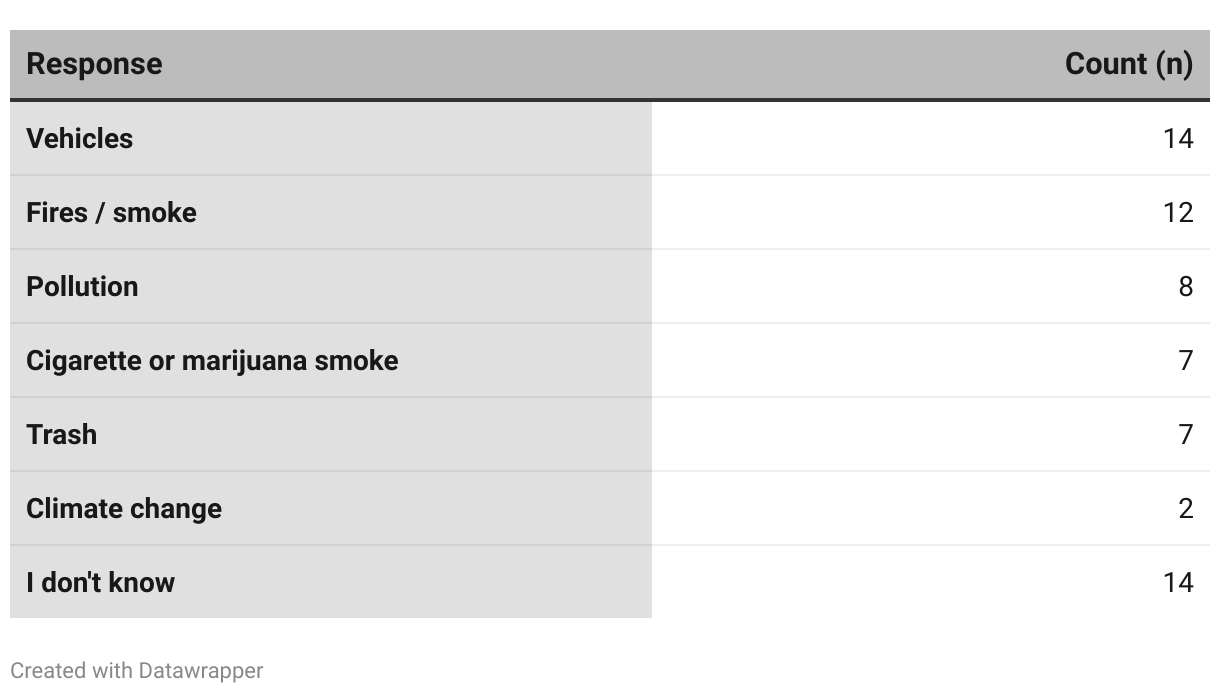The width and height of the screenshot is (1220, 694).
Task: Select the Fires / smoke row label
Action: point(111,212)
